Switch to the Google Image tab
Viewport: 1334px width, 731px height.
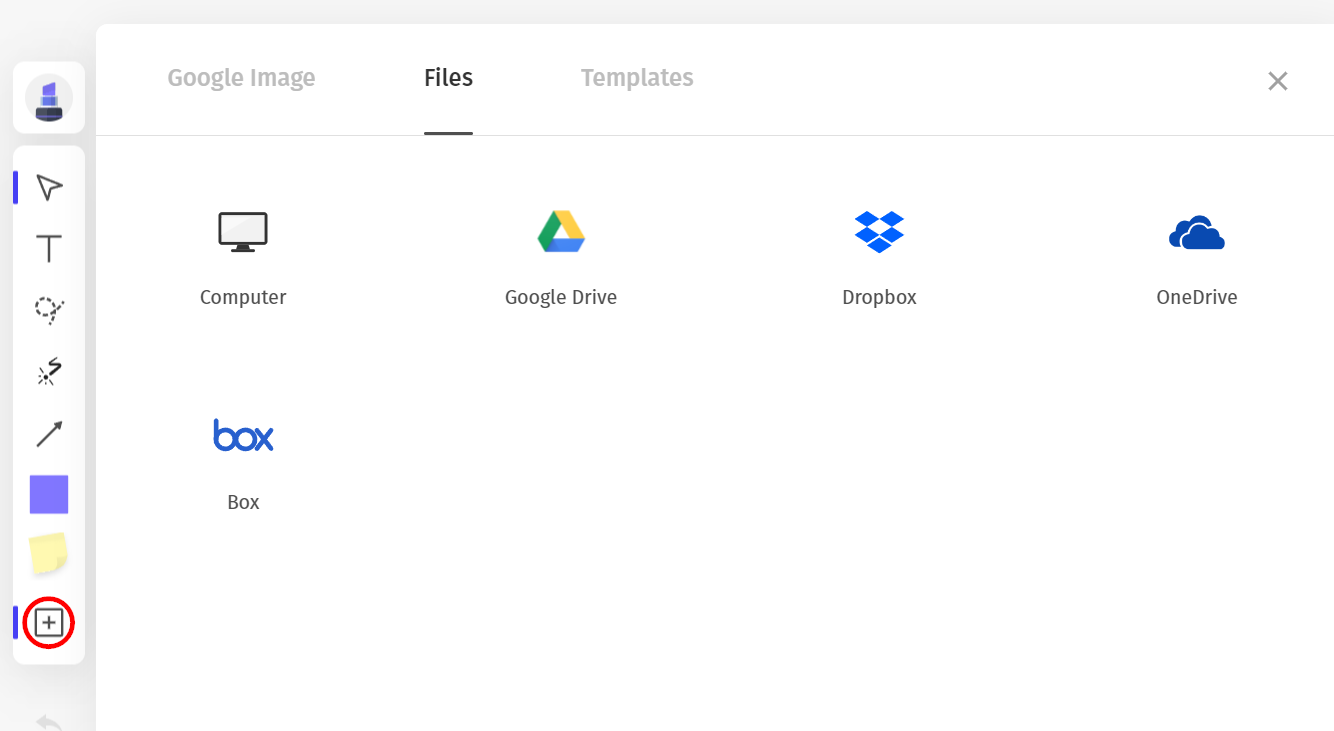(x=241, y=78)
